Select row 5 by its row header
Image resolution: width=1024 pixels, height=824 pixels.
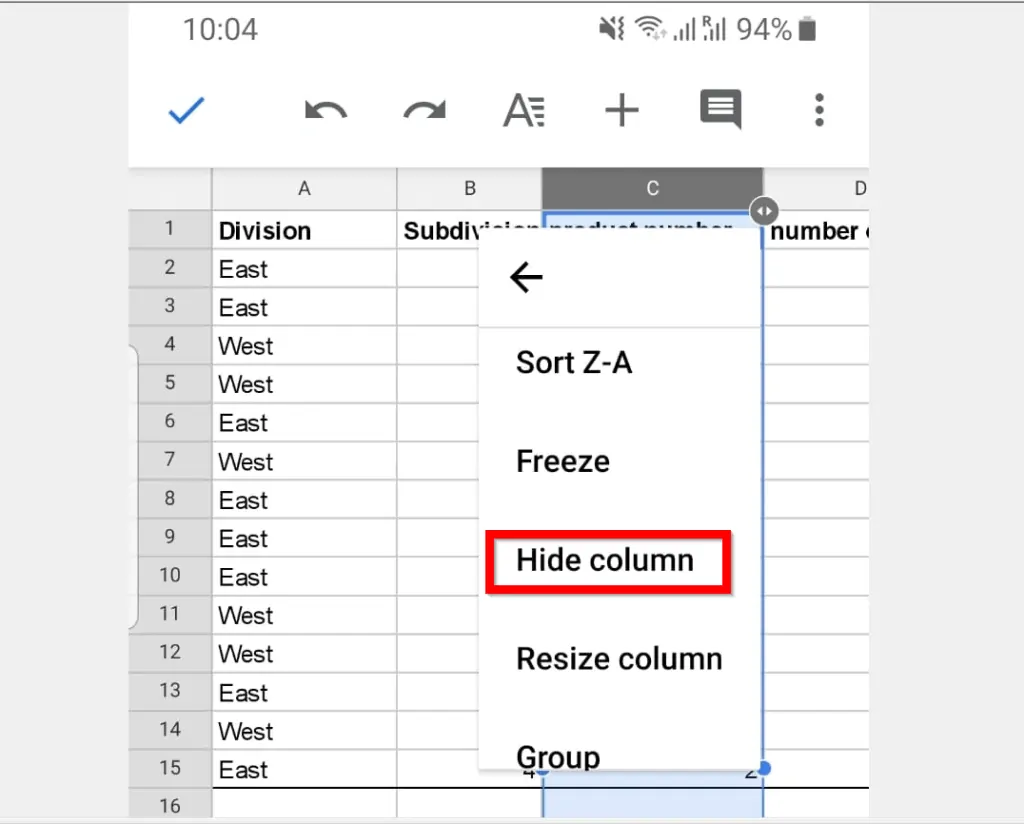point(169,384)
